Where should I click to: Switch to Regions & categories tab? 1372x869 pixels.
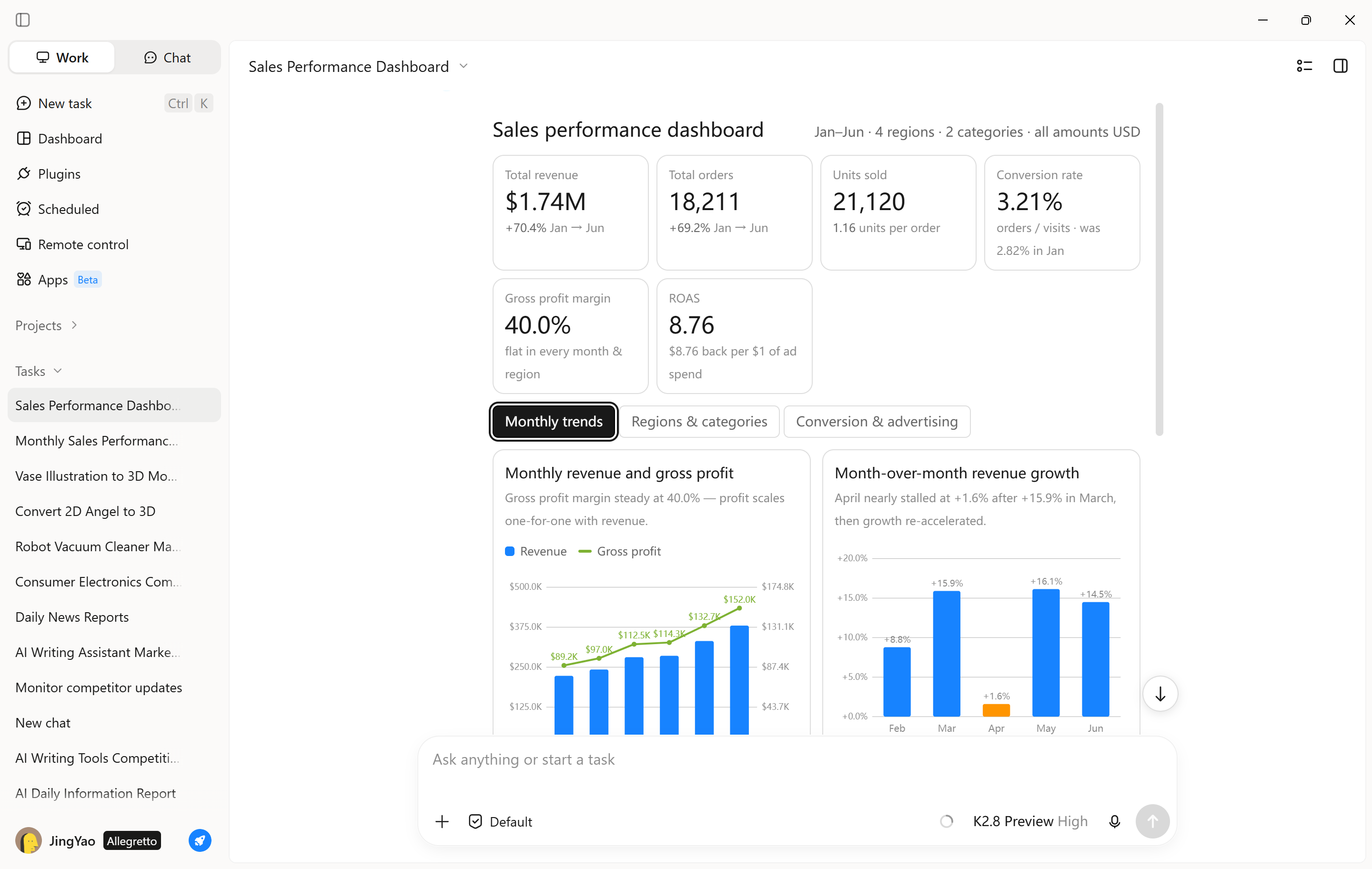[699, 422]
